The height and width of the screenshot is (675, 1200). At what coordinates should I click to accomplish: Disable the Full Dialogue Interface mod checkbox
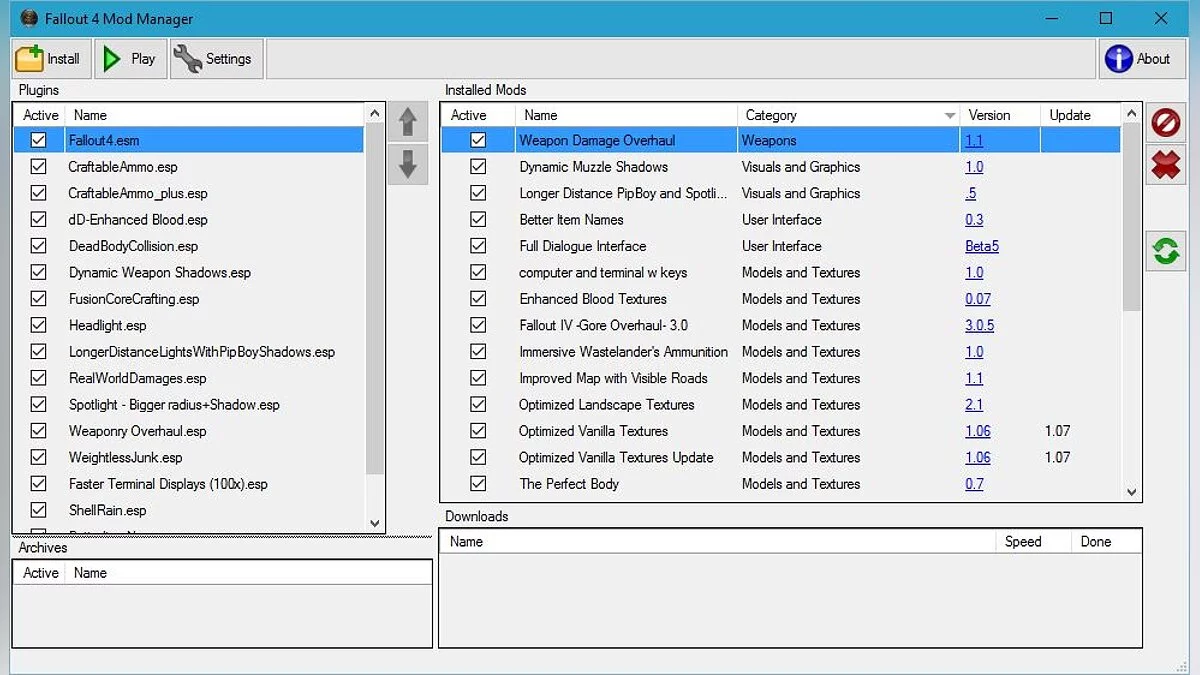477,245
